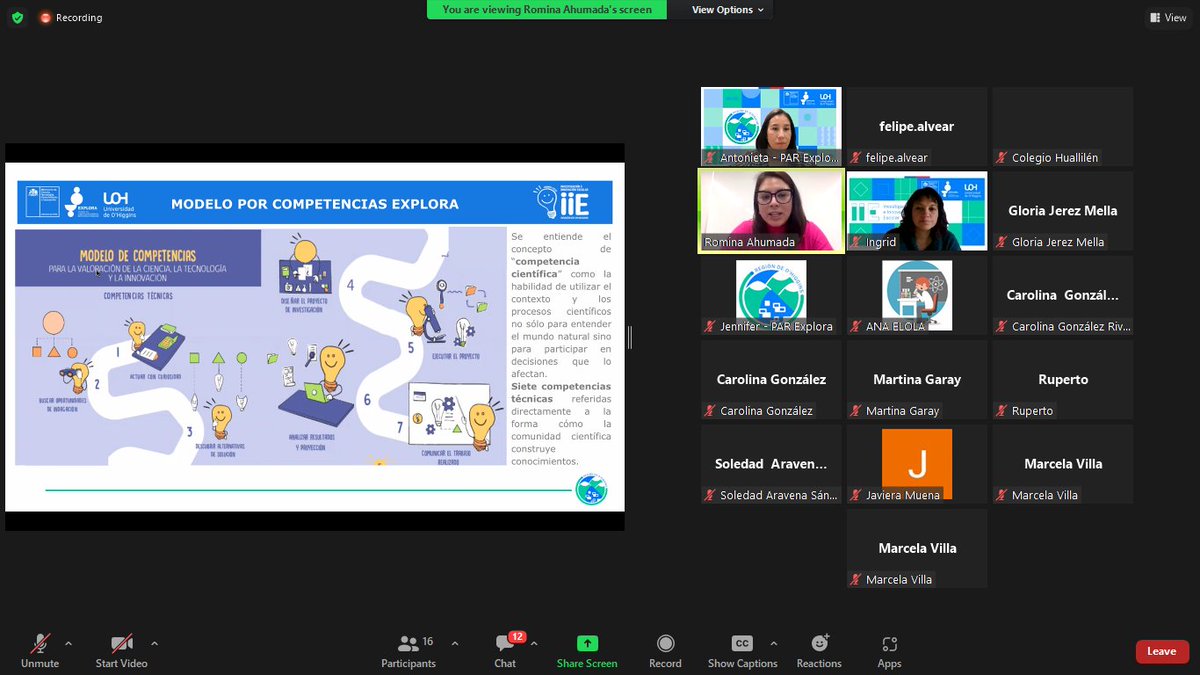1200x675 pixels.
Task: Expand the chevron next to Chat
Action: coord(534,643)
